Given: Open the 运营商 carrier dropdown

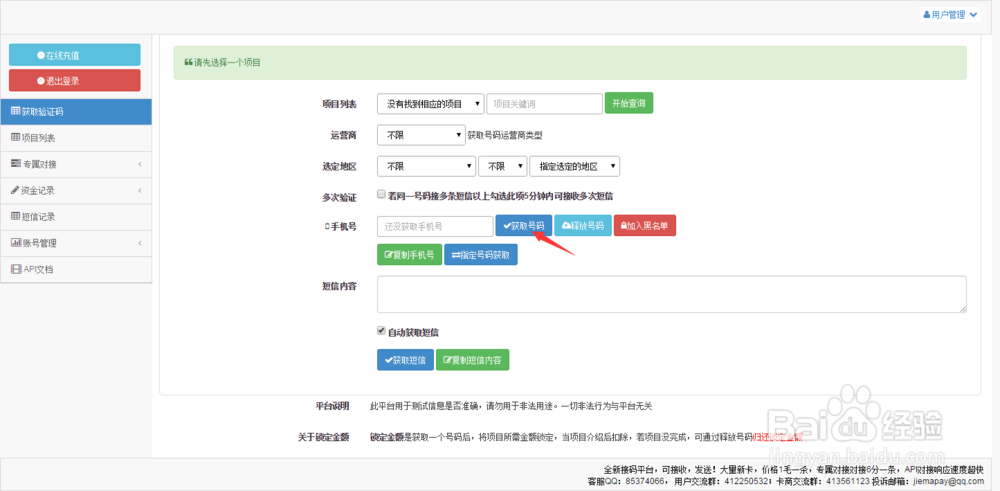Looking at the screenshot, I should click(x=422, y=135).
